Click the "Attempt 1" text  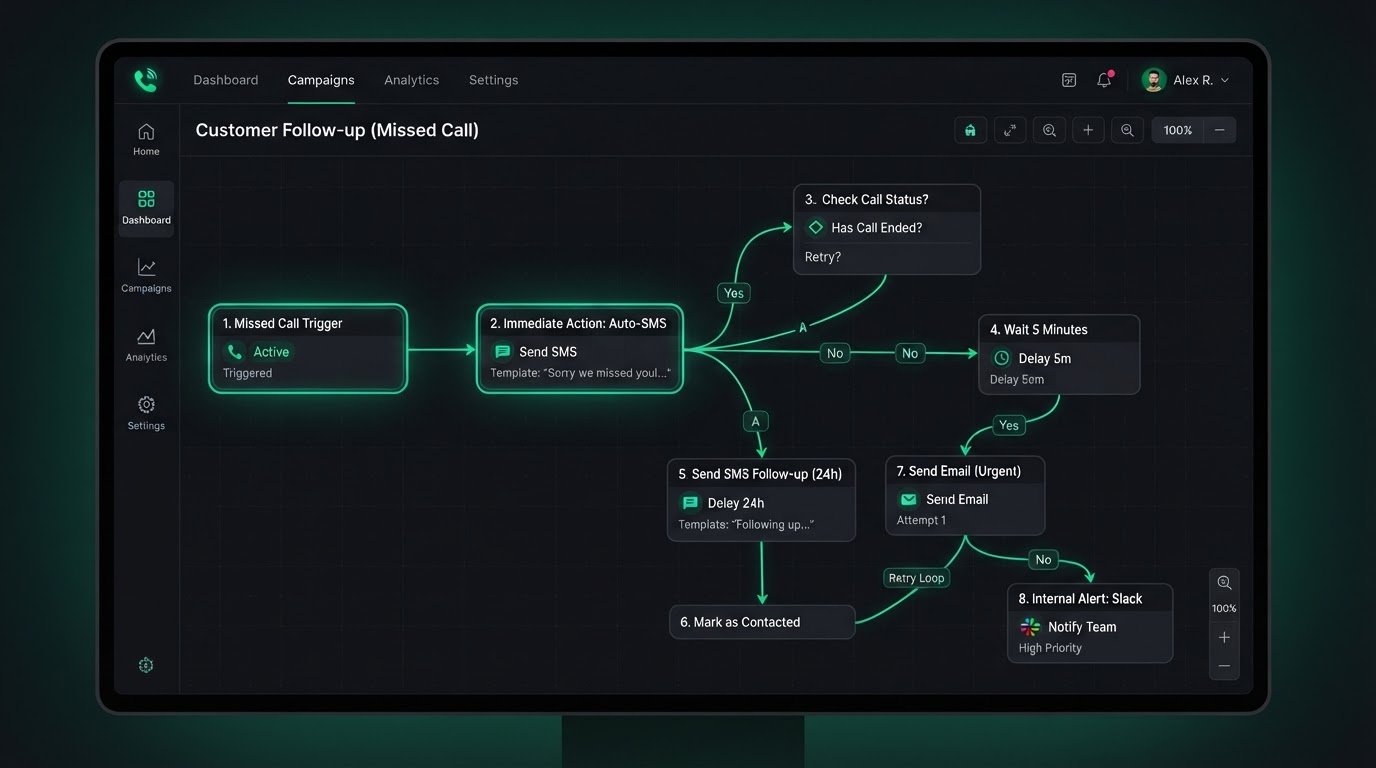(921, 520)
